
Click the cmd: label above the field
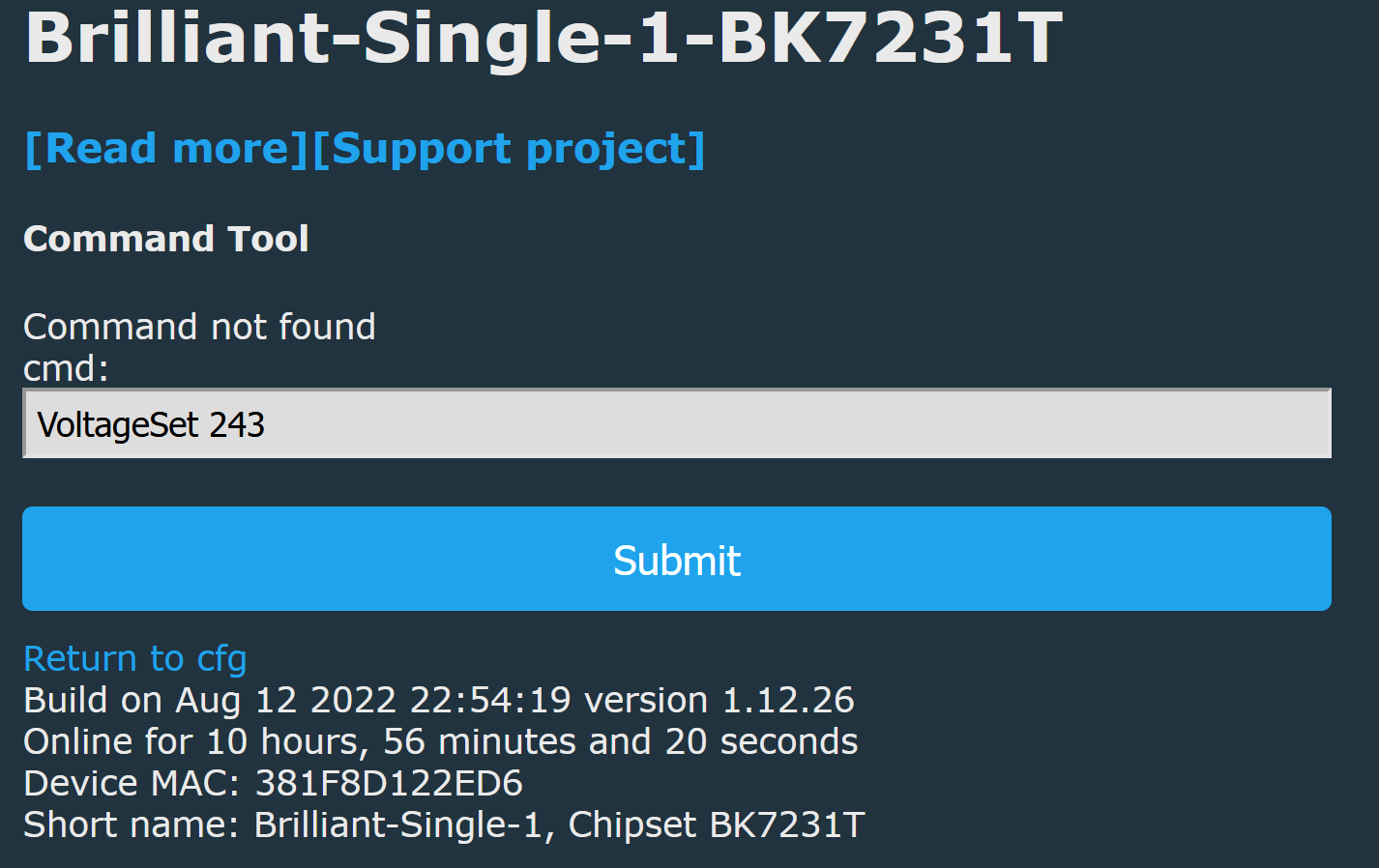[x=66, y=368]
